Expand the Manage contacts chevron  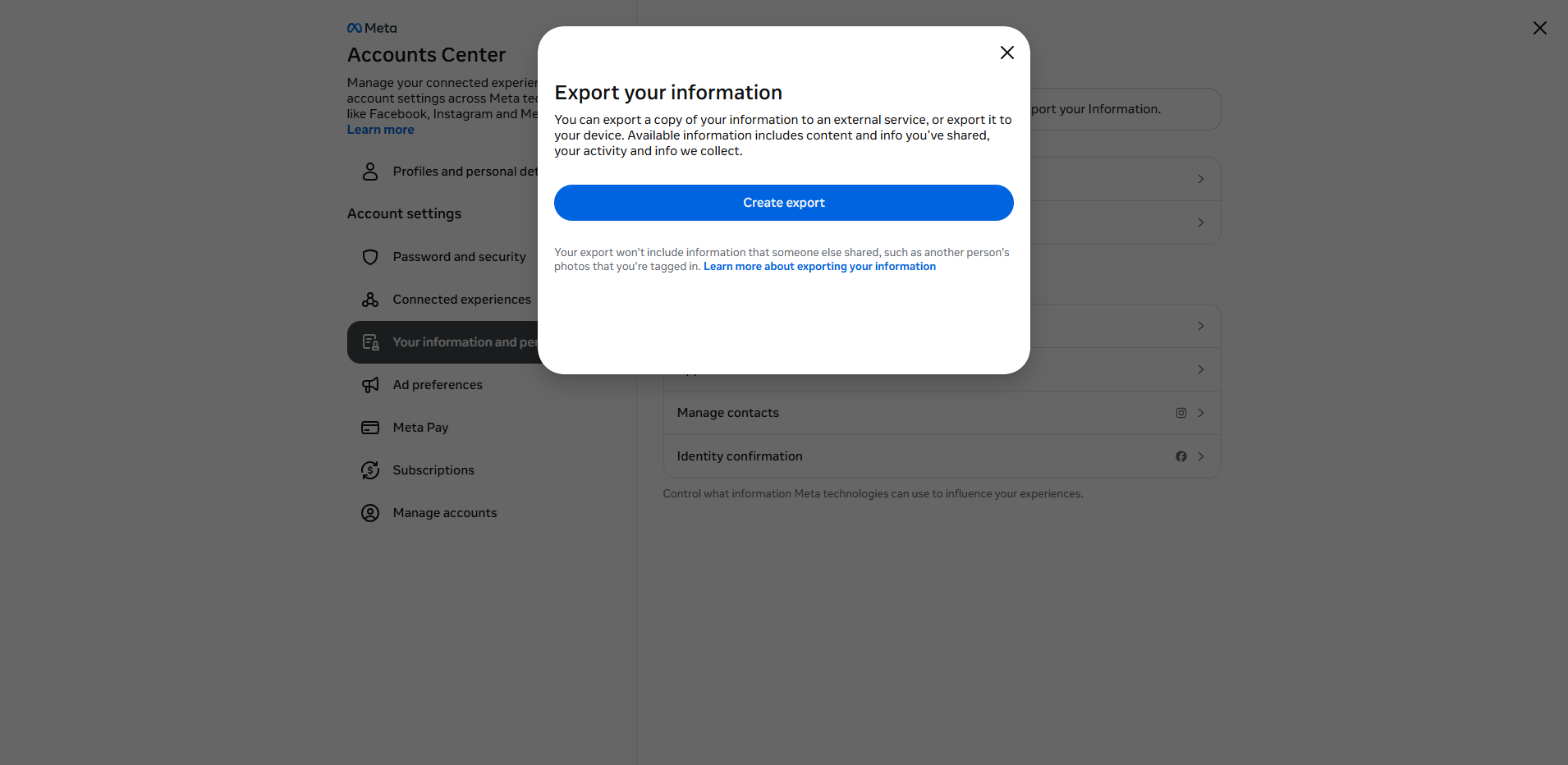click(x=1201, y=413)
